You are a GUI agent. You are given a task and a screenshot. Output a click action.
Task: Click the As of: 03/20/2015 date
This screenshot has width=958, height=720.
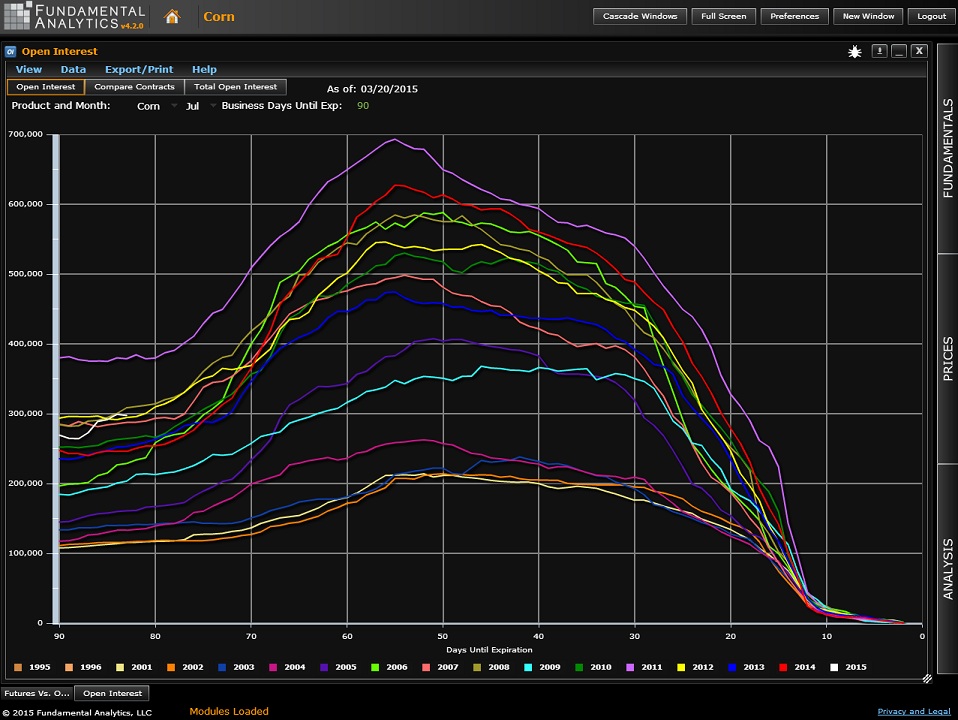coord(372,89)
